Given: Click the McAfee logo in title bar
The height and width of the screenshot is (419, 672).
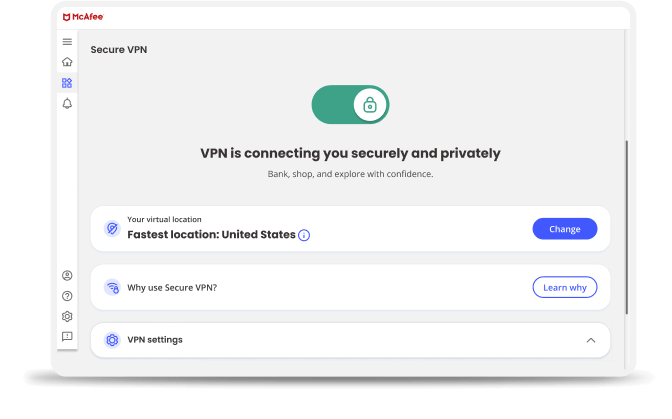Looking at the screenshot, I should (x=83, y=17).
